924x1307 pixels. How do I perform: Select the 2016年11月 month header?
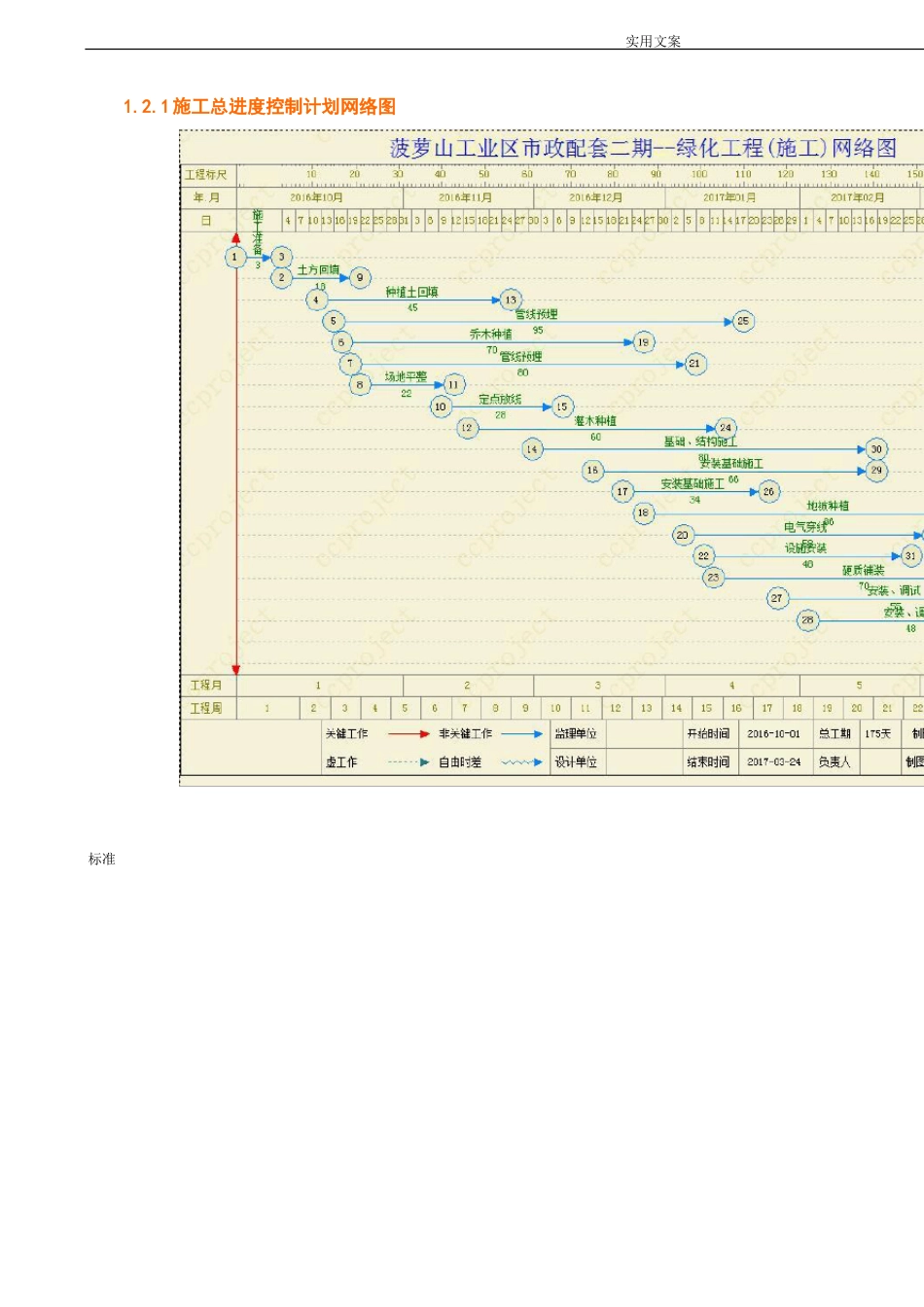pyautogui.click(x=466, y=197)
